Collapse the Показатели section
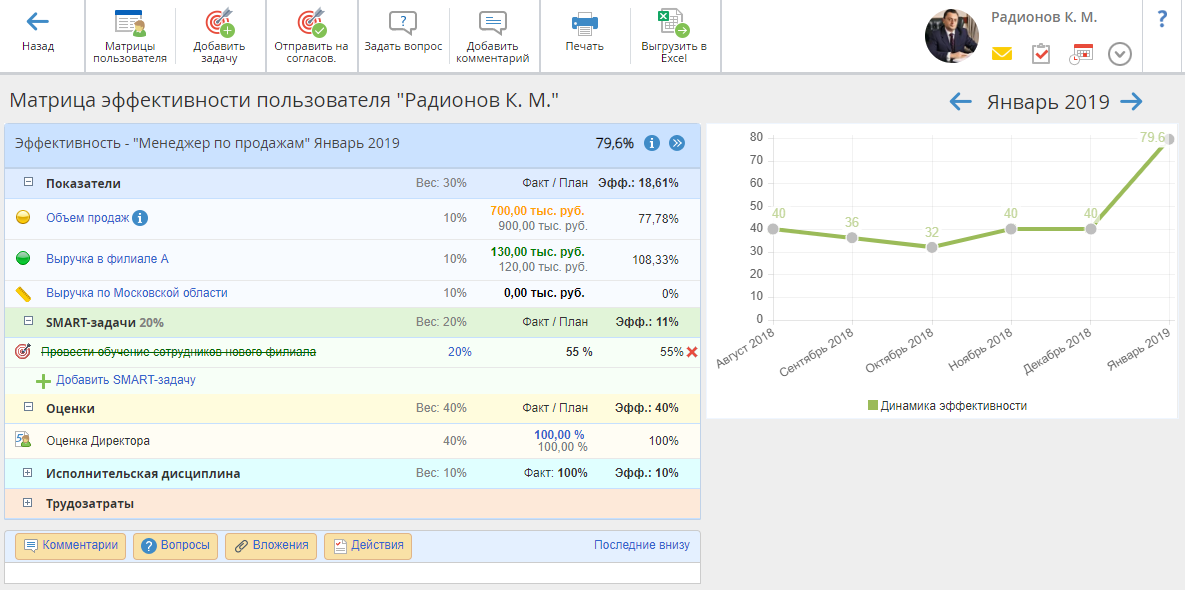The height and width of the screenshot is (590, 1185). tap(28, 183)
